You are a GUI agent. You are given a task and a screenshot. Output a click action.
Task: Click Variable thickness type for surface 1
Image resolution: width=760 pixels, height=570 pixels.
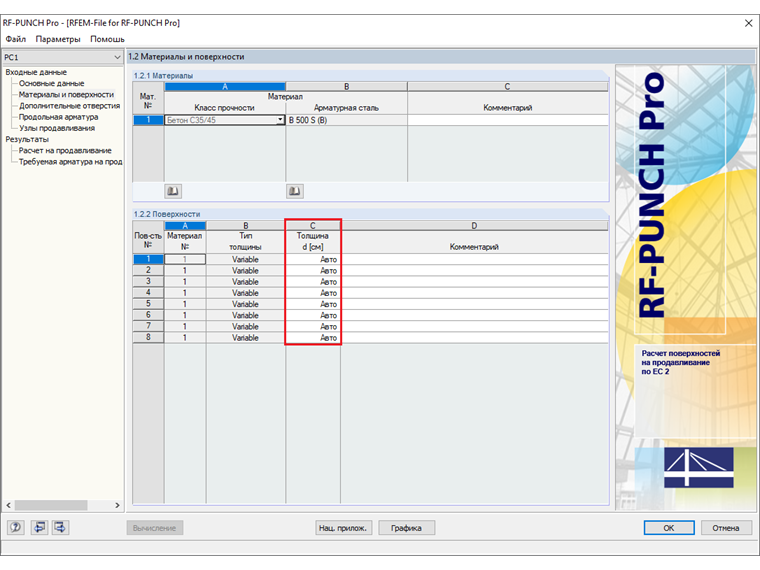245,259
